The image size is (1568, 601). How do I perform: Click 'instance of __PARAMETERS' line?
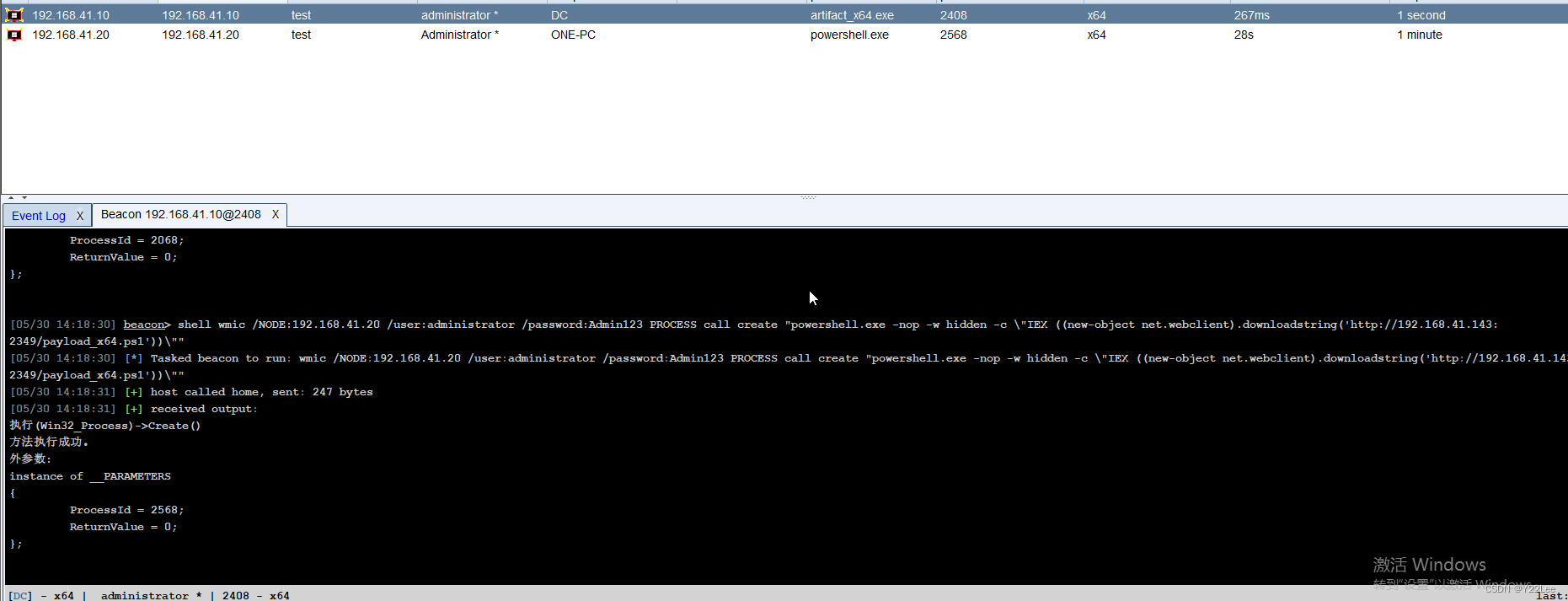point(90,476)
